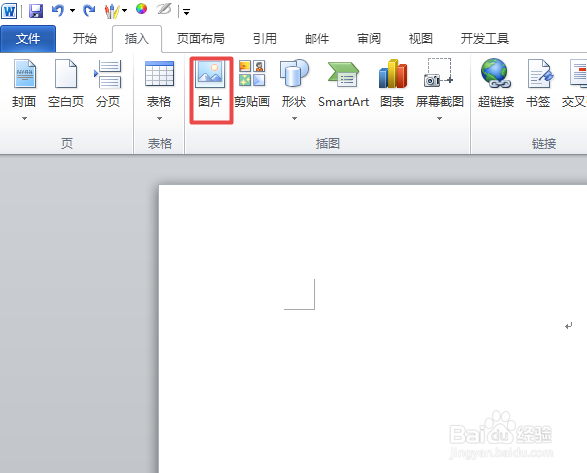587x473 pixels.
Task: Click the Word application icon in title bar
Action: 9,10
